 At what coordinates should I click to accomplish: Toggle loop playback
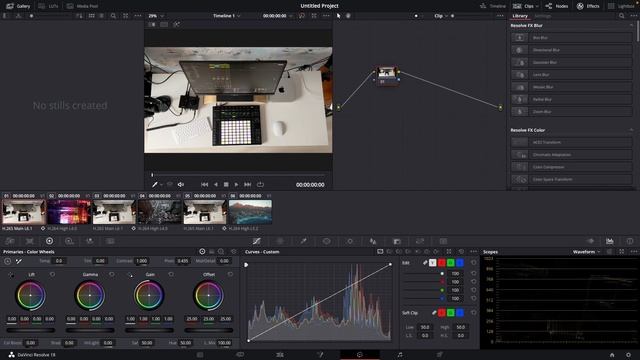260,184
